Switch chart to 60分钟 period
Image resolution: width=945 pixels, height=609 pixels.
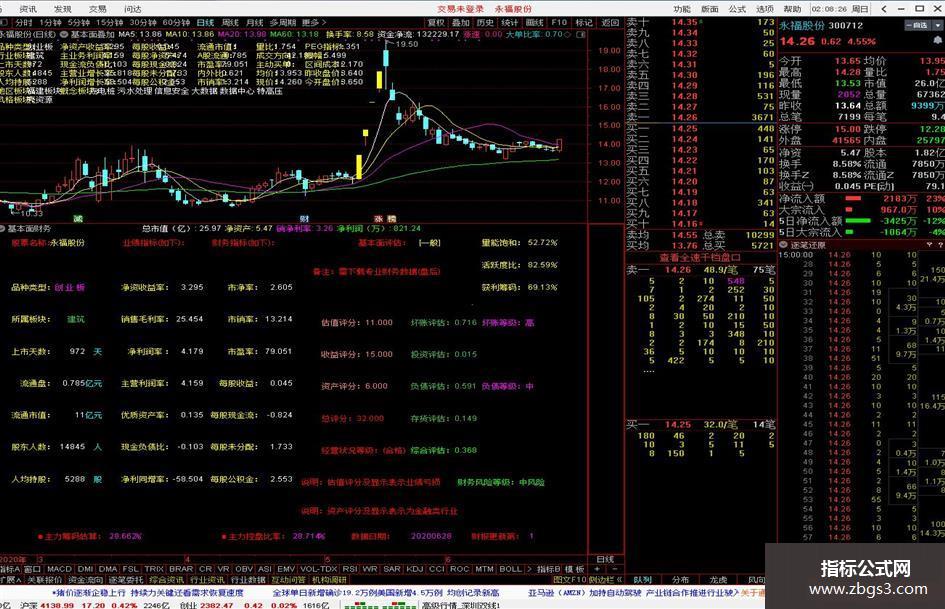(x=176, y=22)
